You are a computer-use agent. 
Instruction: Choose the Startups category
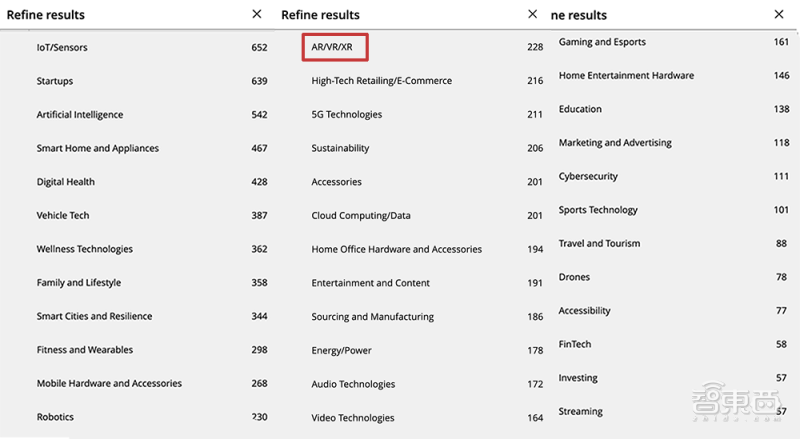[x=54, y=81]
